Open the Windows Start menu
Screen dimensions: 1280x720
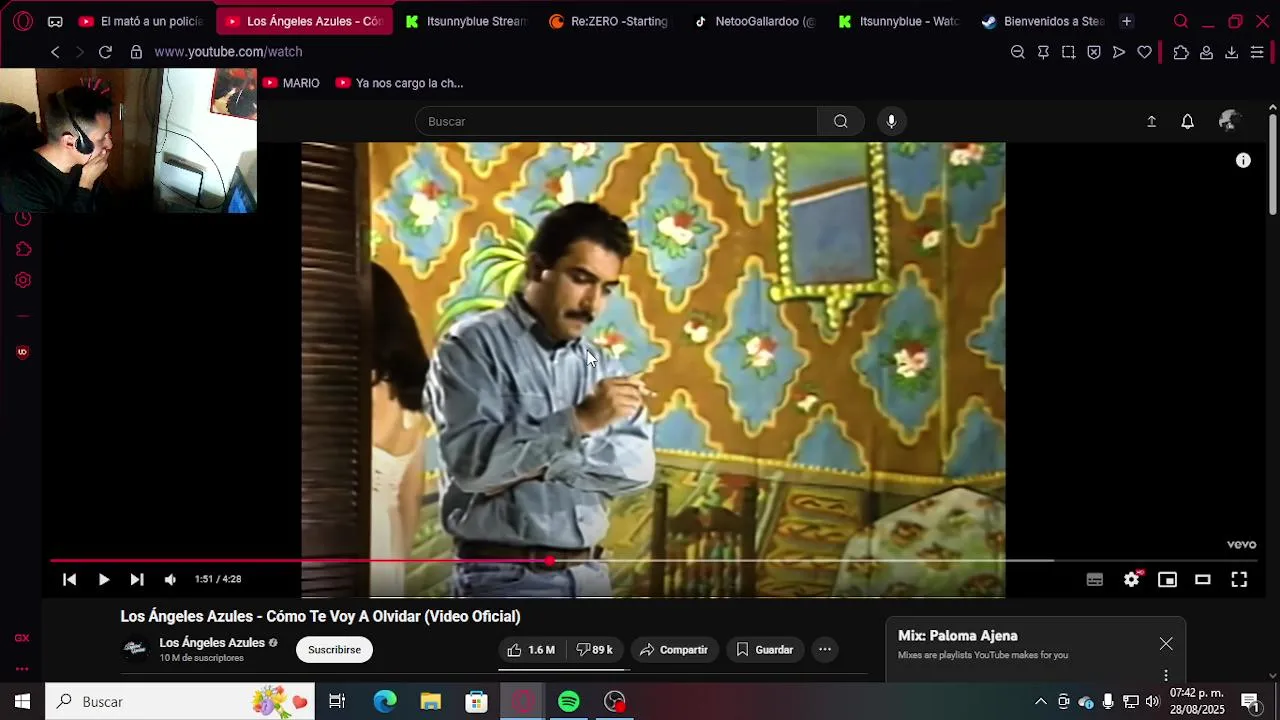[22, 702]
